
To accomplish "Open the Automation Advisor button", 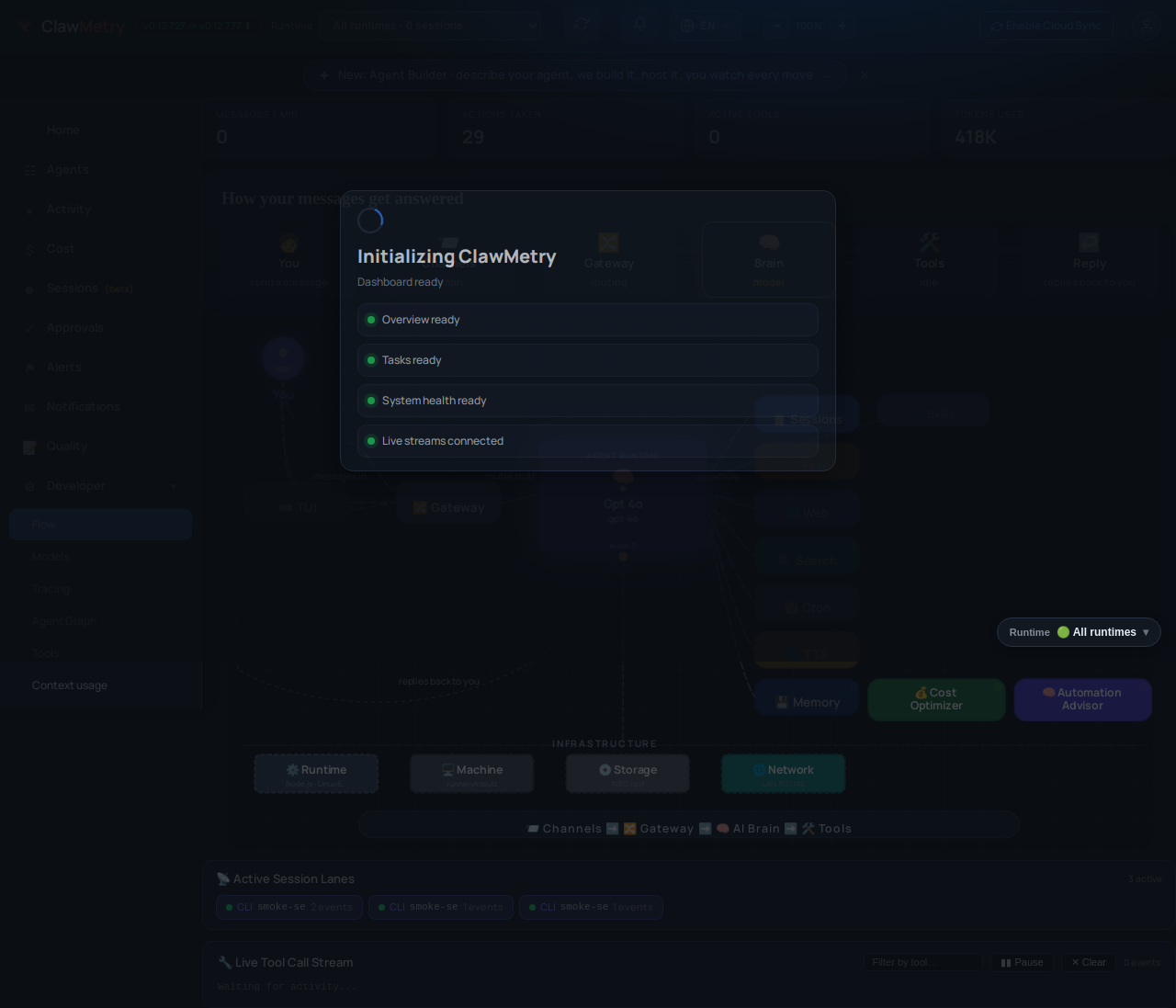I will click(1082, 699).
